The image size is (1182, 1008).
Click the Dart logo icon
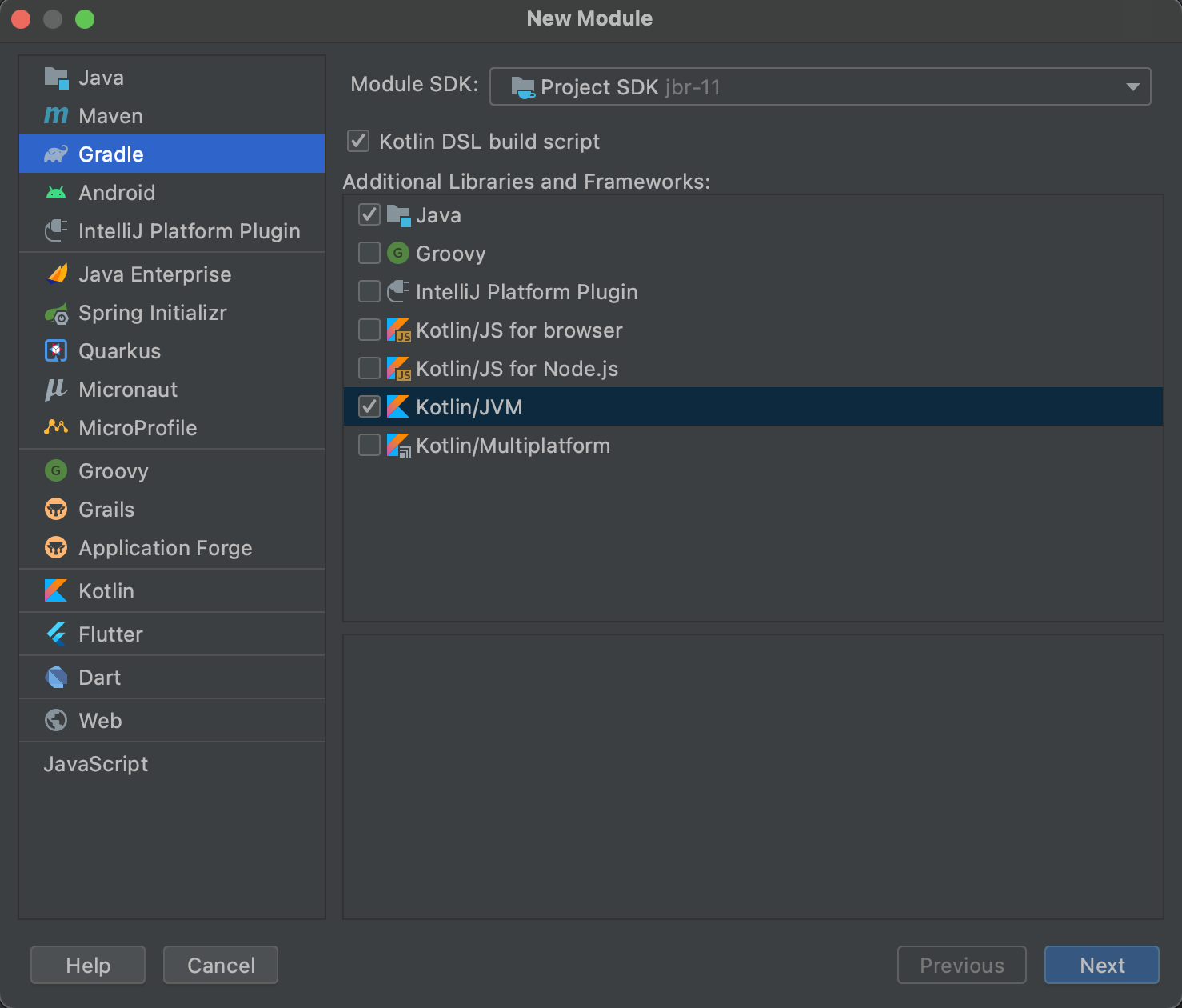(56, 678)
